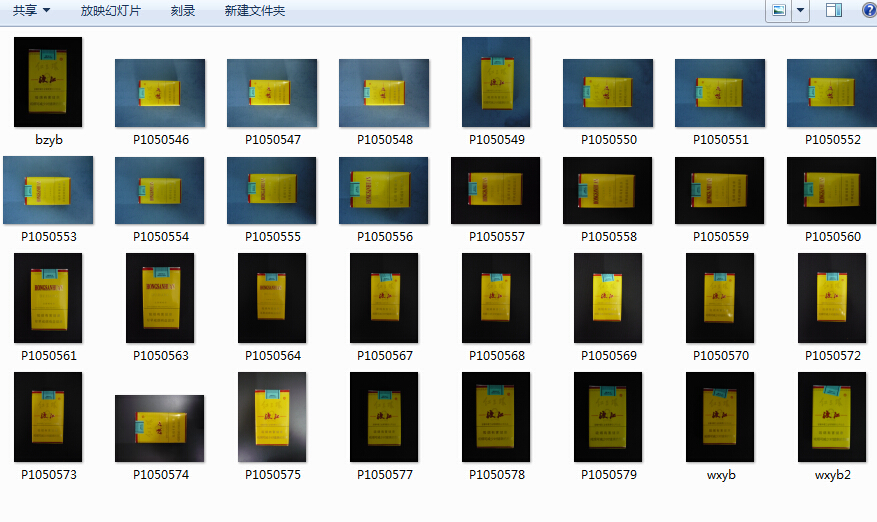This screenshot has width=877, height=522.
Task: Select thumbnail P1050573
Action: [x=48, y=417]
